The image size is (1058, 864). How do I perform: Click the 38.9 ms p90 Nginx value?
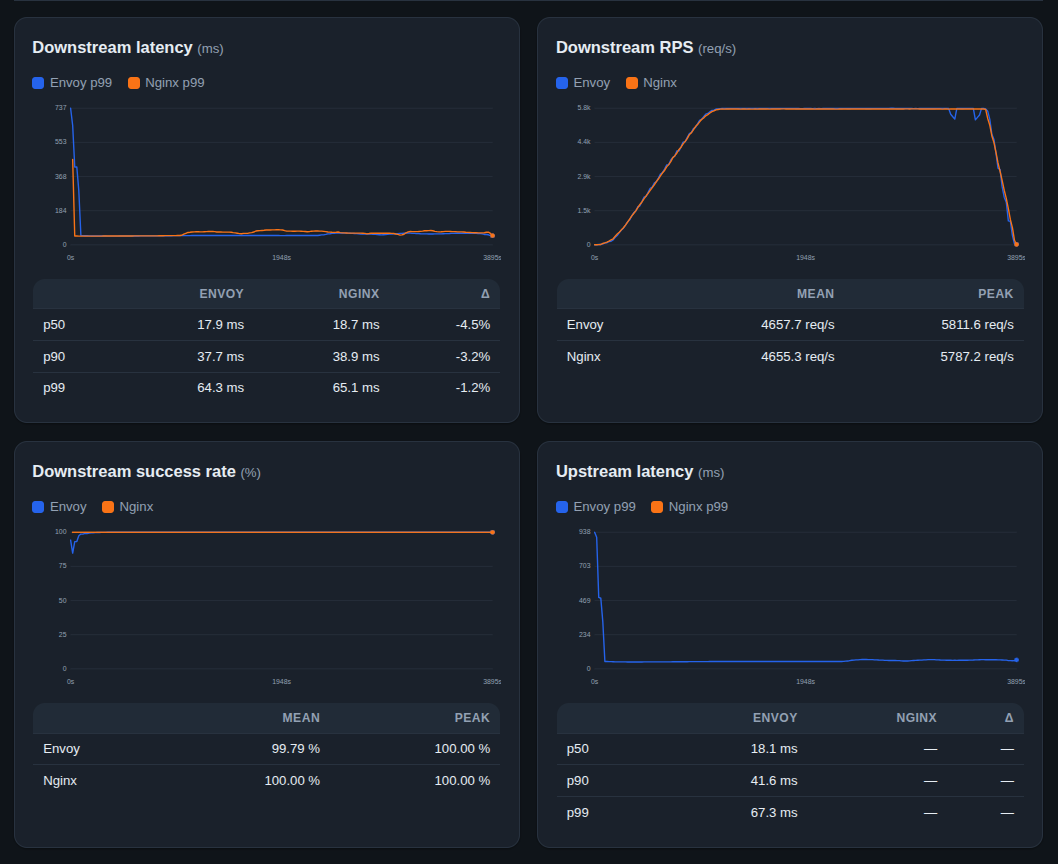point(356,357)
